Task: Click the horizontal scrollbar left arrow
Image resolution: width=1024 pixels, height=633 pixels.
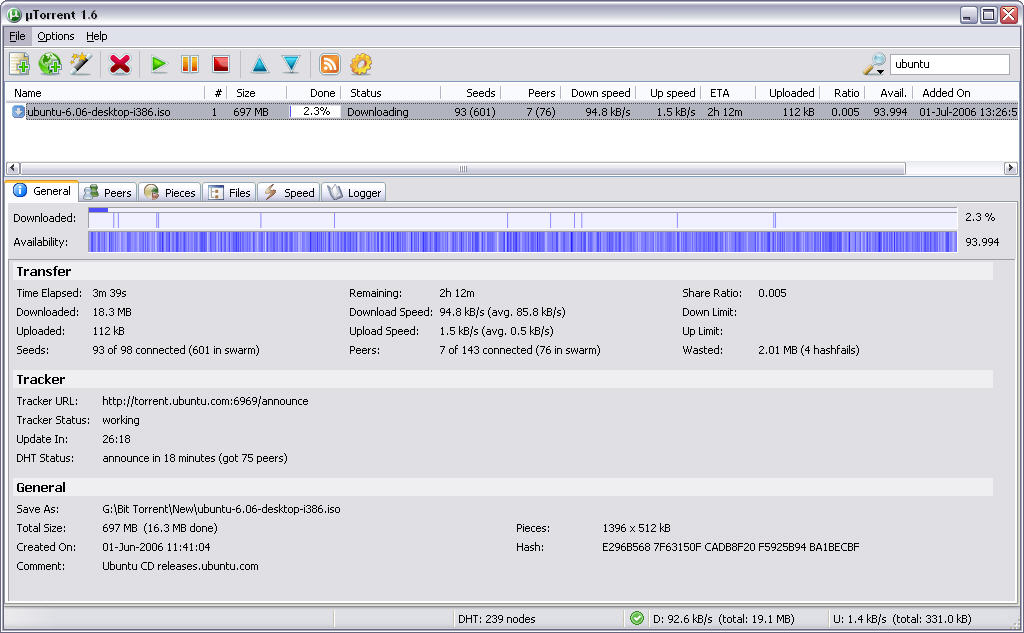Action: pyautogui.click(x=12, y=168)
